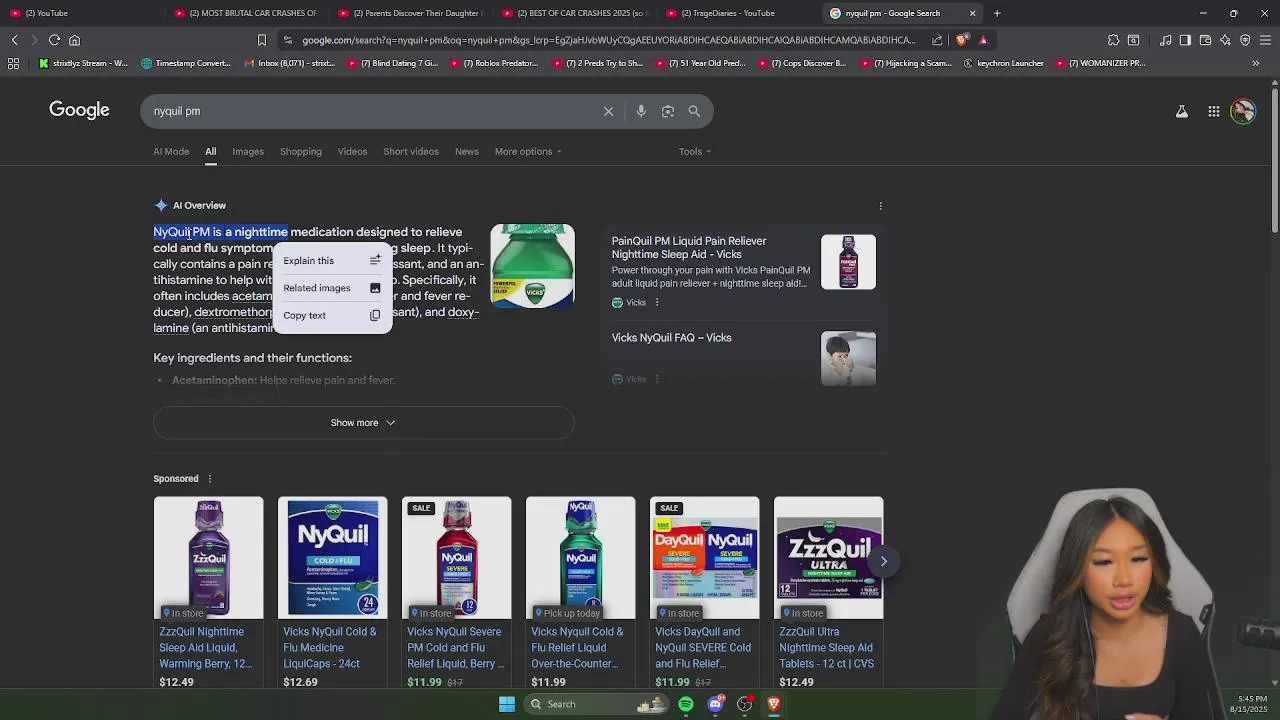This screenshot has height=720, width=1280.
Task: Click the browser apps grid bookmark icon
Action: 13,63
